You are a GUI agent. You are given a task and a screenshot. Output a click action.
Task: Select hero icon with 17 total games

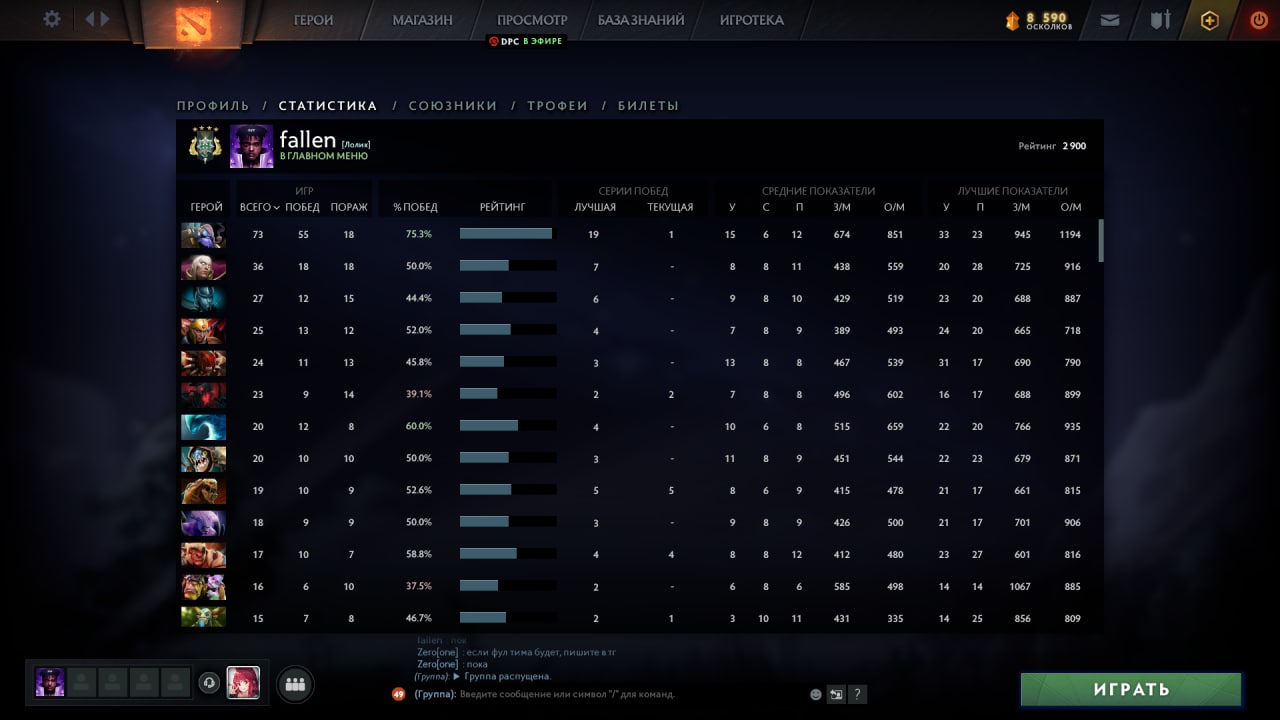coord(203,555)
